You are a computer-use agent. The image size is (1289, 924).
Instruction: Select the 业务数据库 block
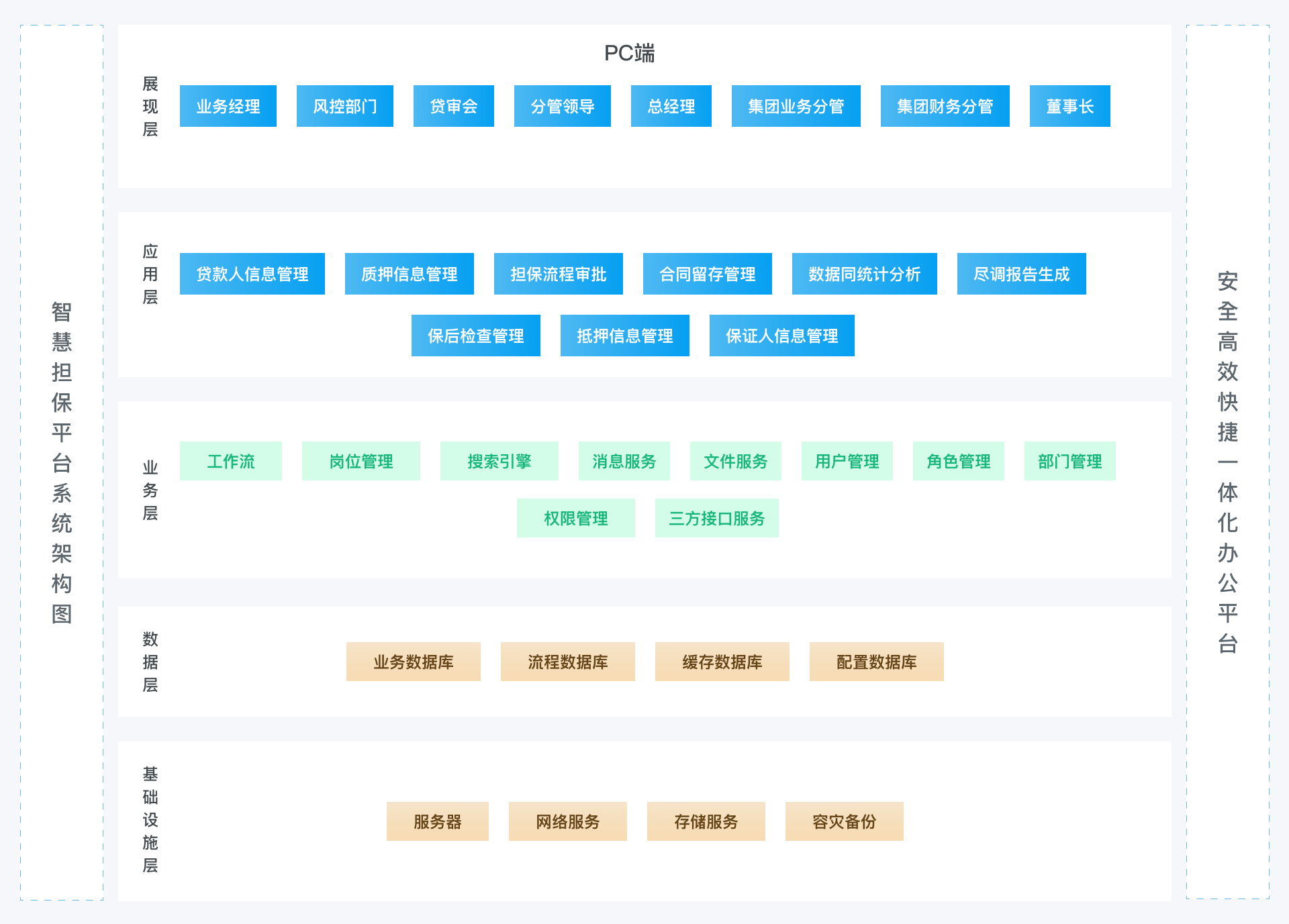click(x=413, y=662)
